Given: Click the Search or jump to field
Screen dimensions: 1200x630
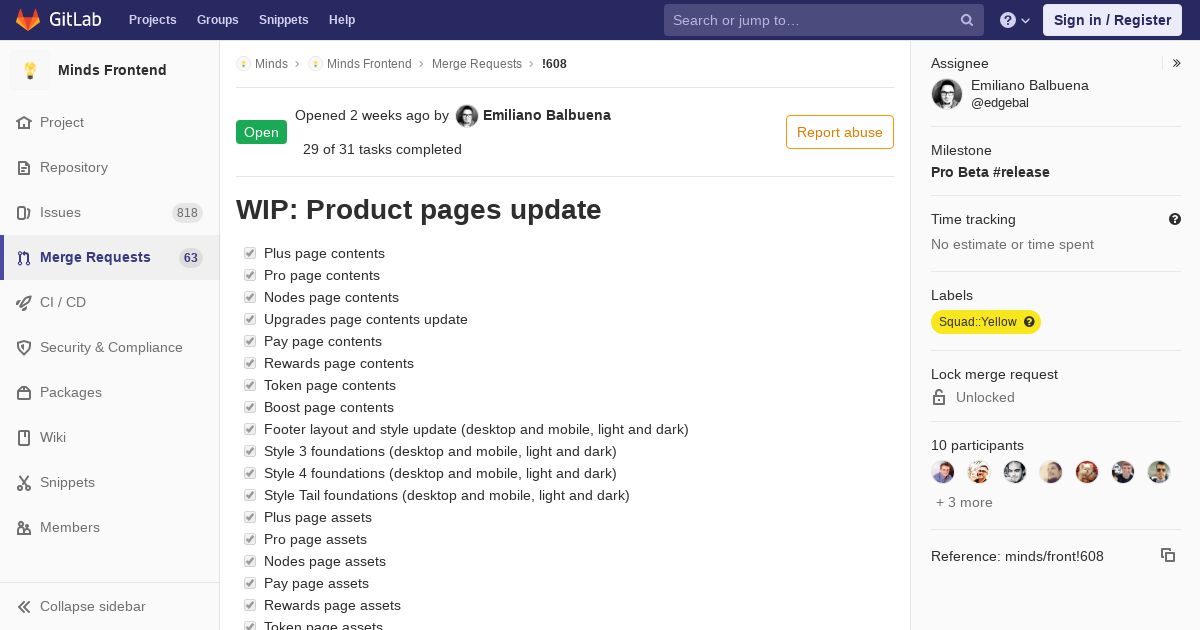Looking at the screenshot, I should pos(810,20).
